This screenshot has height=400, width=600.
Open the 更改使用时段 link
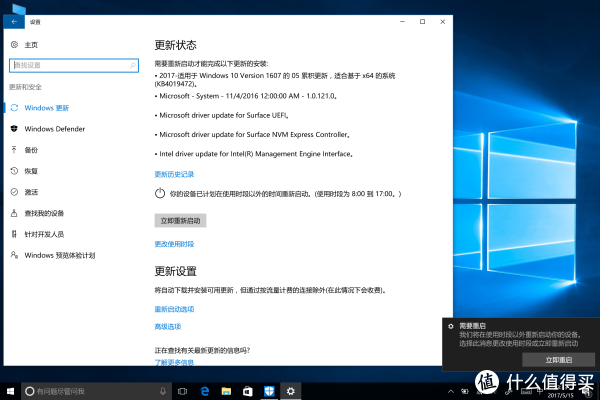pyautogui.click(x=174, y=244)
